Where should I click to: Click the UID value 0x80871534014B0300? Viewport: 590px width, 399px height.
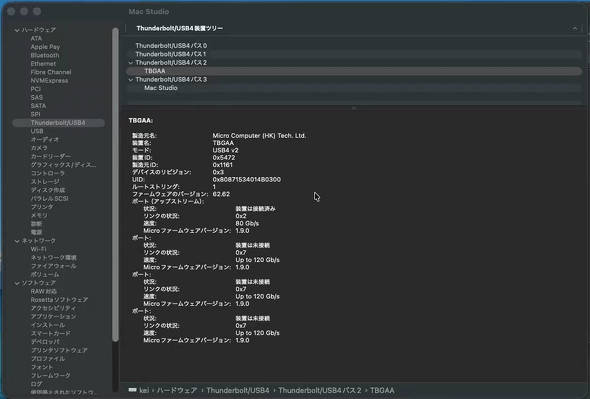(246, 180)
